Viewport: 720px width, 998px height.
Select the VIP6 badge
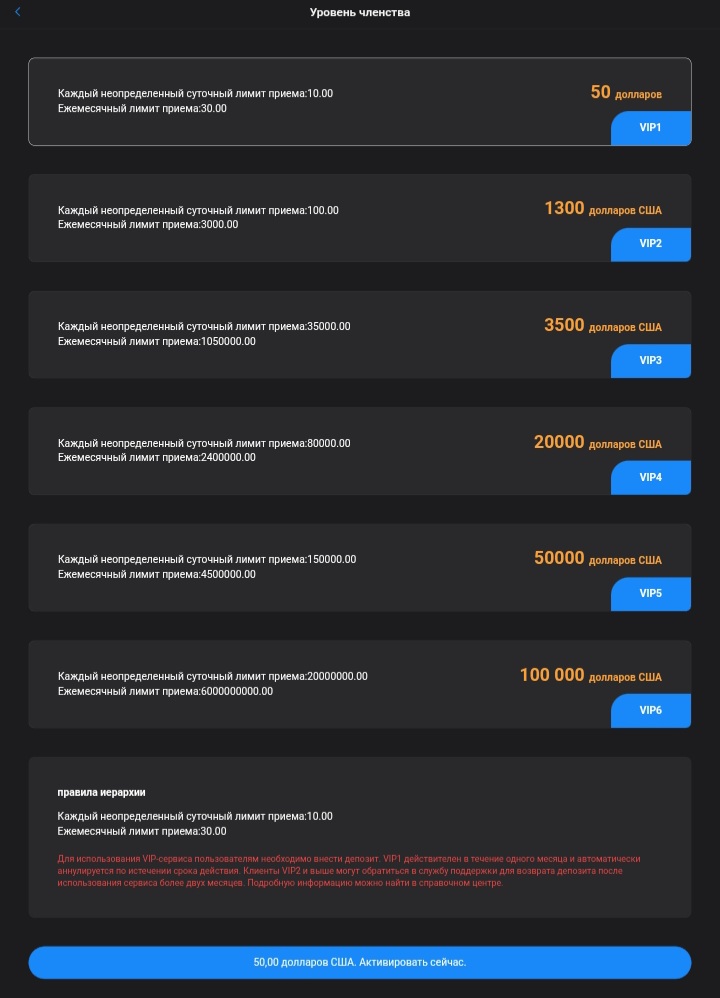coord(650,710)
